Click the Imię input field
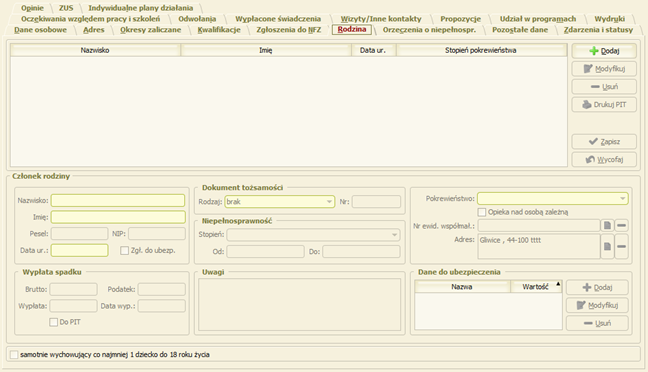648x372 pixels. coord(118,217)
